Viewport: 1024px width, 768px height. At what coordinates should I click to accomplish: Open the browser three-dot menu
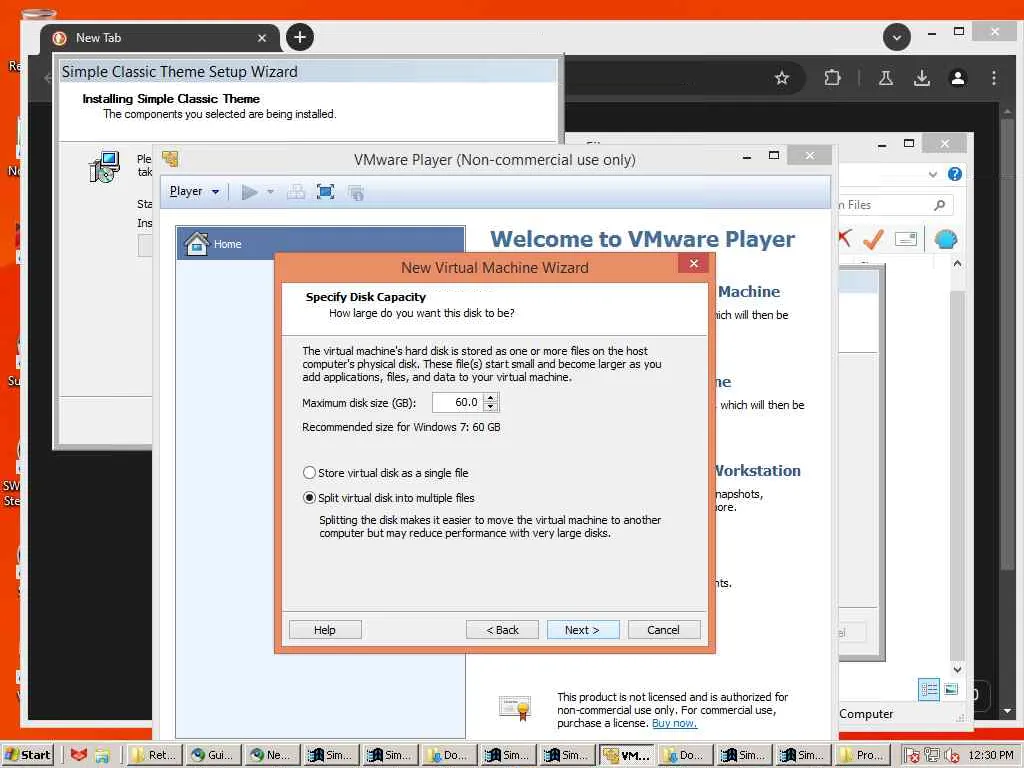click(994, 78)
